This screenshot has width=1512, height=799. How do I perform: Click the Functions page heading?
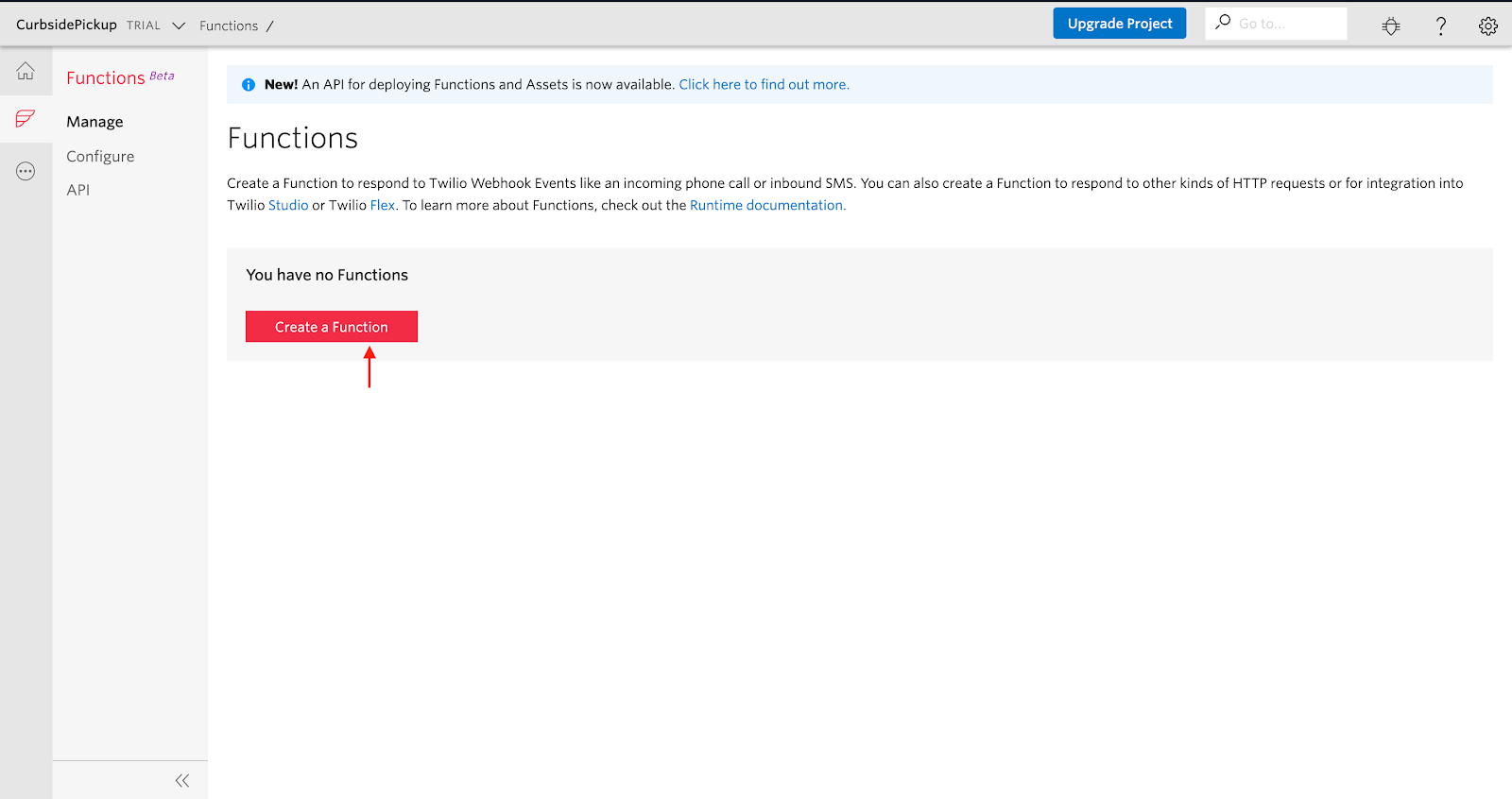tap(293, 138)
